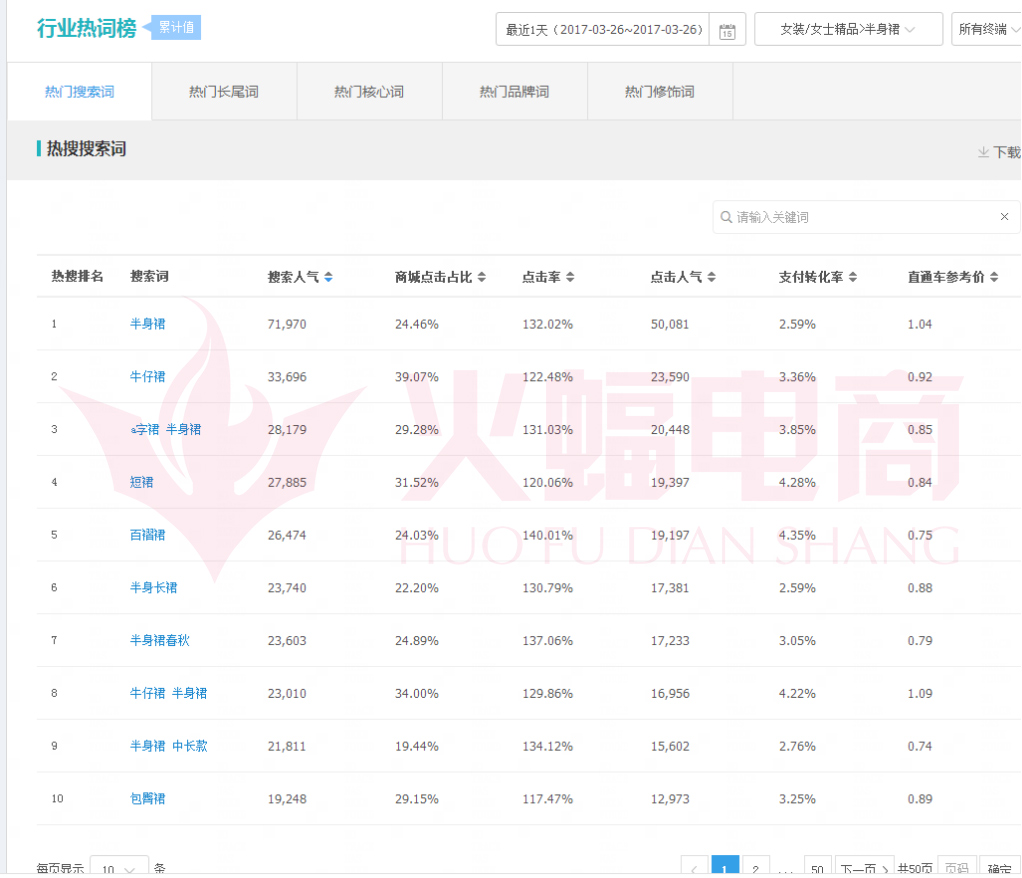The height and width of the screenshot is (878, 1022).
Task: Switch to 热门品牌词 tab
Action: pos(515,92)
